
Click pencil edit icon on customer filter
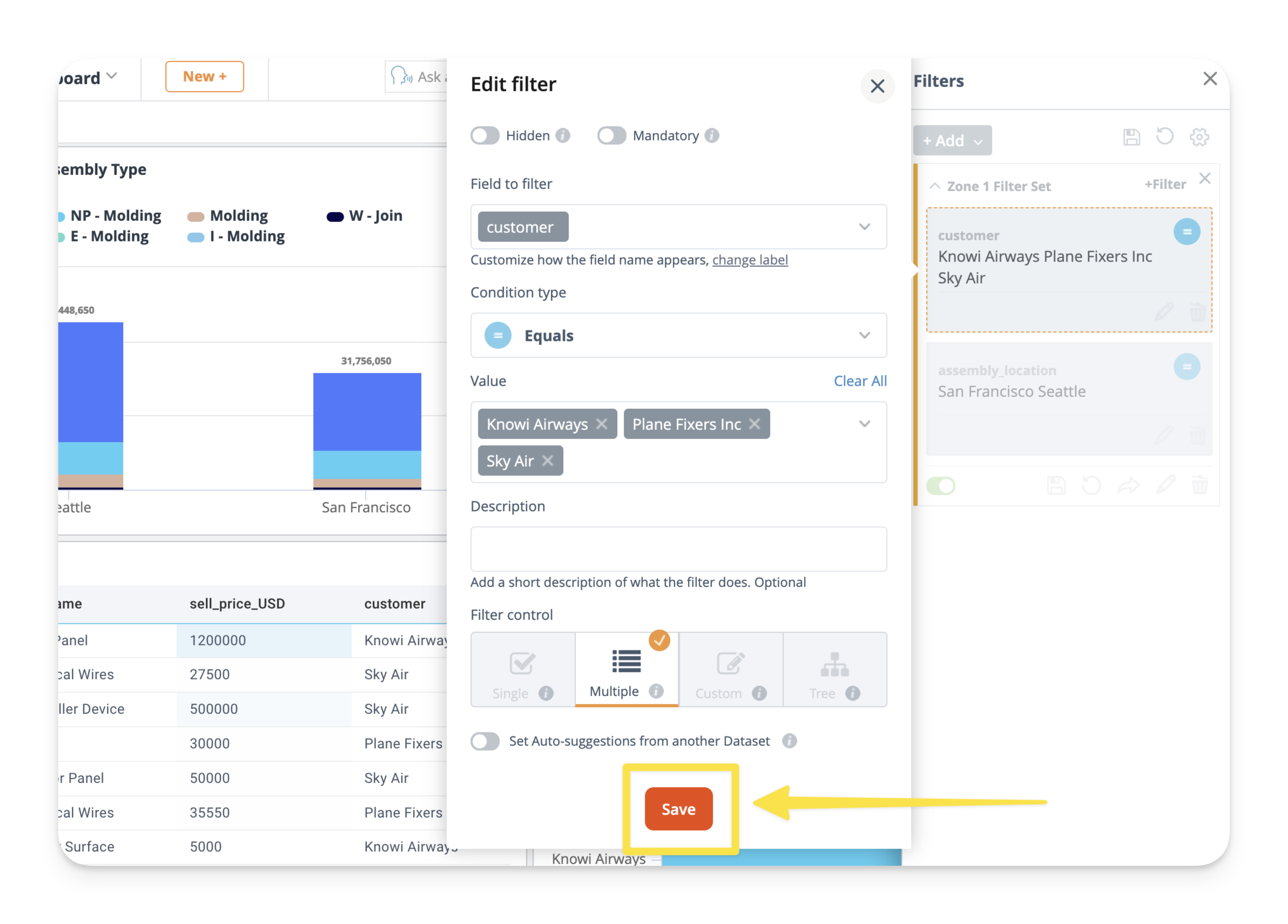[x=1164, y=312]
